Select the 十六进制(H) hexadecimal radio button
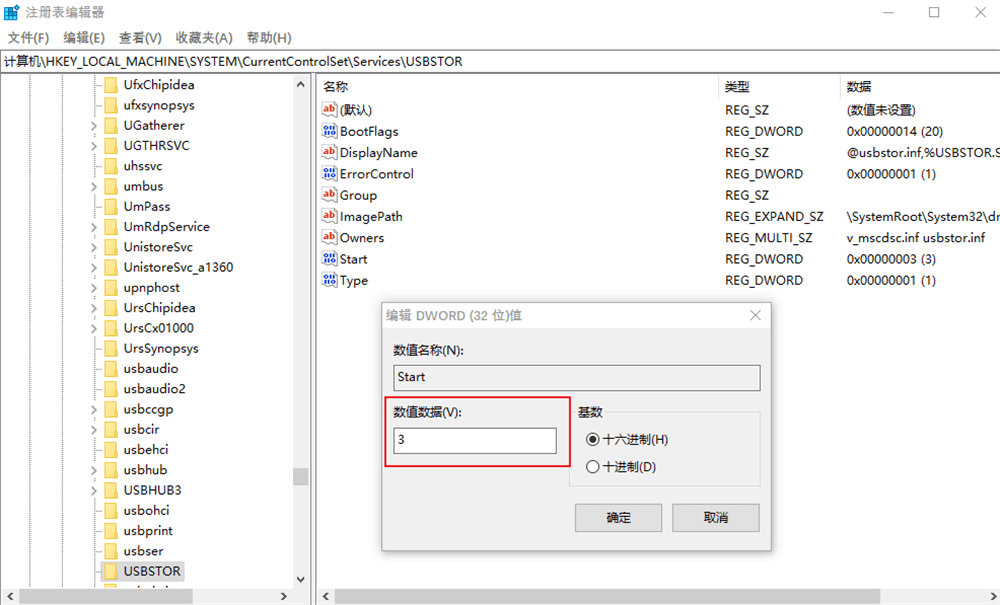This screenshot has width=1000, height=605. [593, 439]
